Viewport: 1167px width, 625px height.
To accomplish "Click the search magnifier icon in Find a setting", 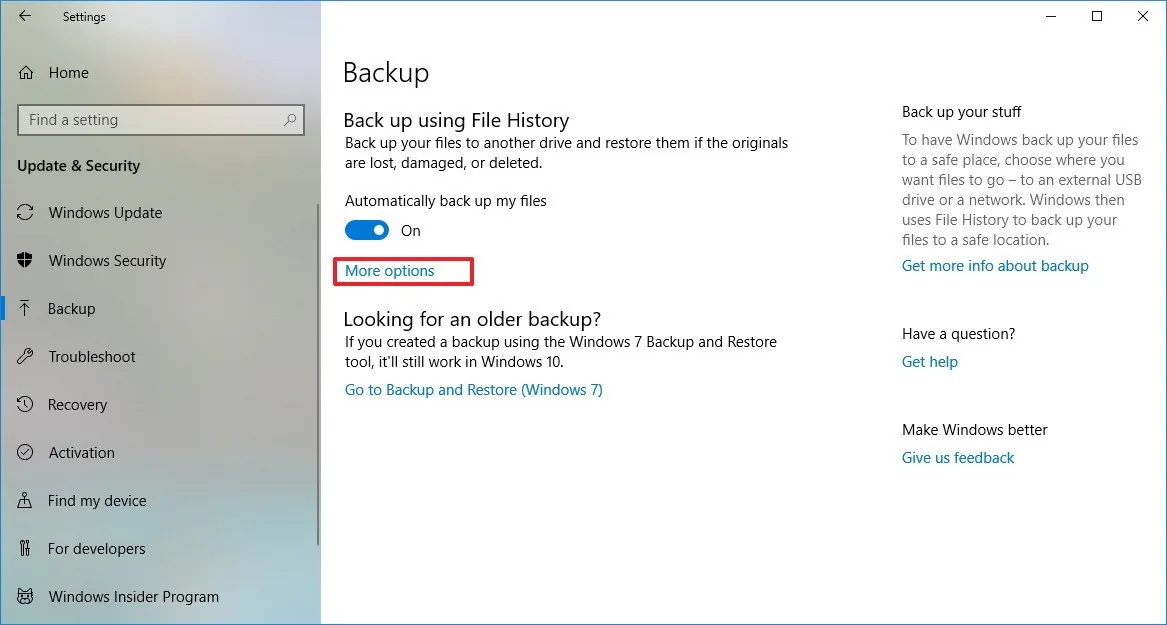I will coord(290,119).
